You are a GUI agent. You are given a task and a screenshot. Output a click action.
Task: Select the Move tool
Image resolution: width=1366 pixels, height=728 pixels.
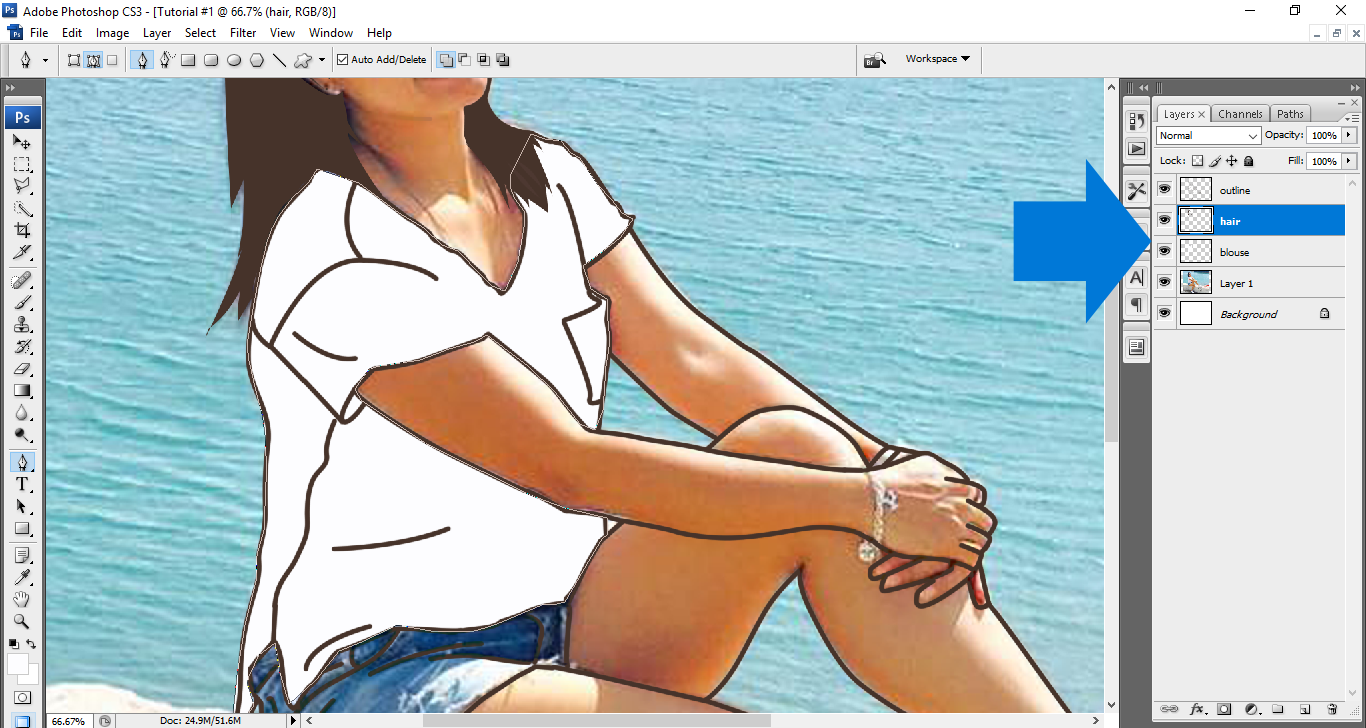(22, 142)
